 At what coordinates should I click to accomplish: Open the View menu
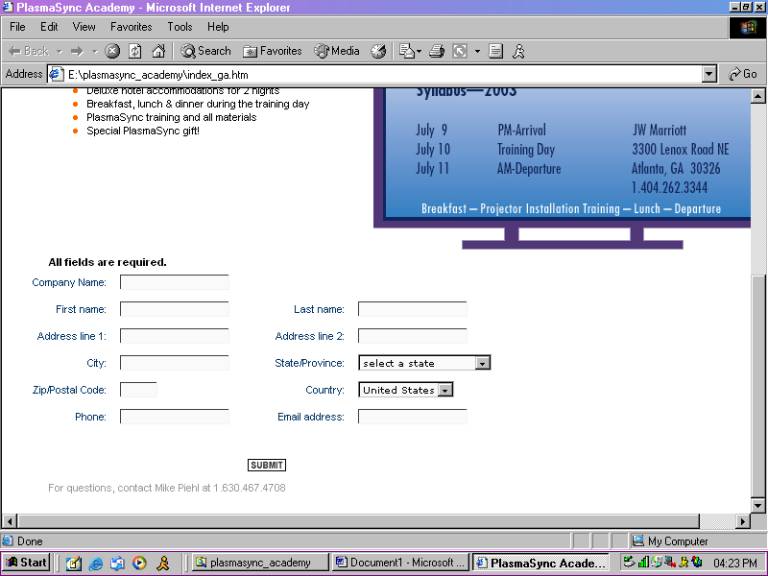84,27
